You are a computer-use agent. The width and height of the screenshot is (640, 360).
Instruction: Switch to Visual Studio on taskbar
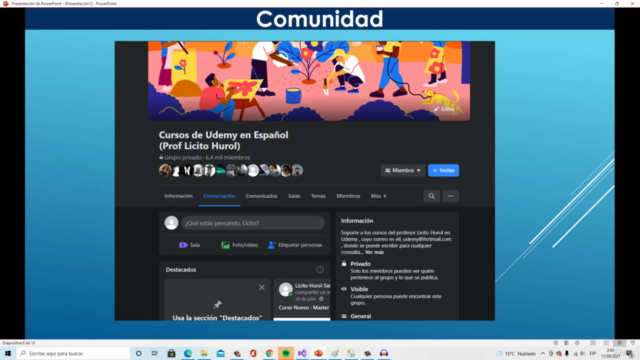(x=302, y=353)
